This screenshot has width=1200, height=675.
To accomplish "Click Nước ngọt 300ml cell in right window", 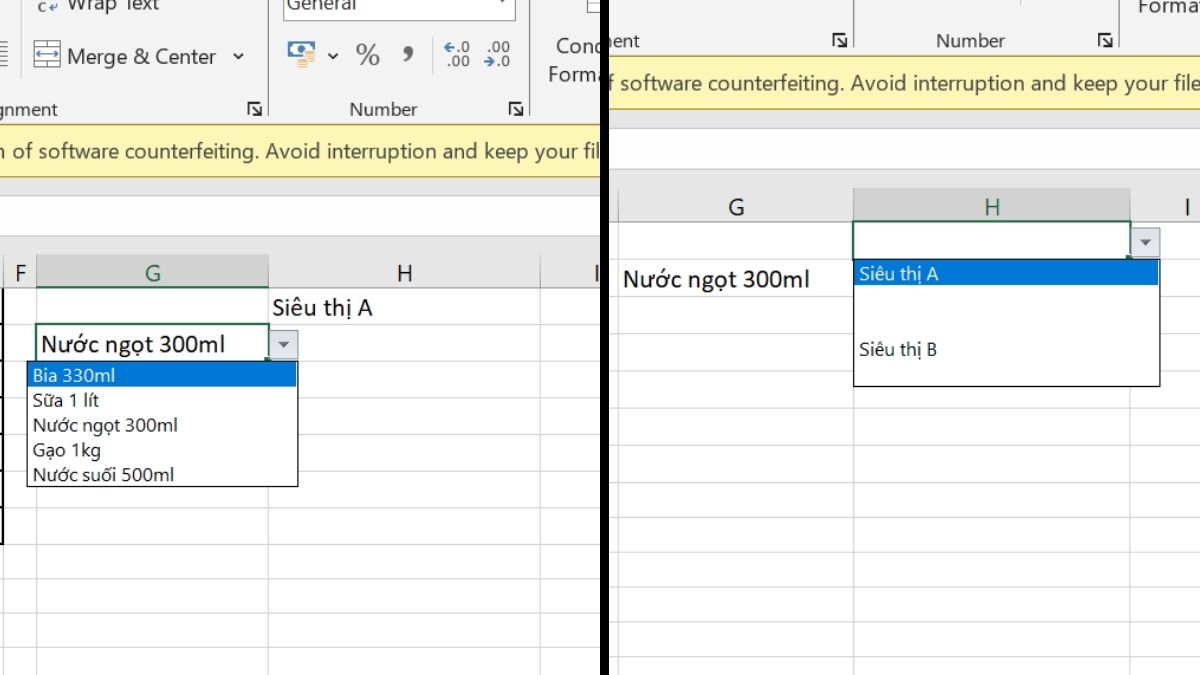I will click(736, 279).
